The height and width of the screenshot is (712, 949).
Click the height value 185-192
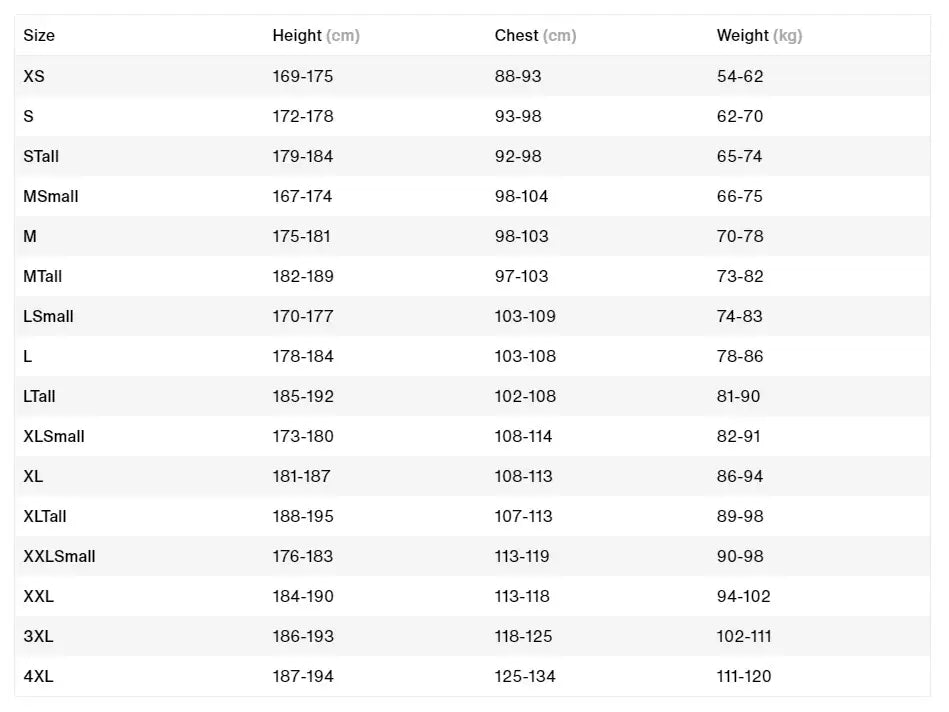(303, 396)
